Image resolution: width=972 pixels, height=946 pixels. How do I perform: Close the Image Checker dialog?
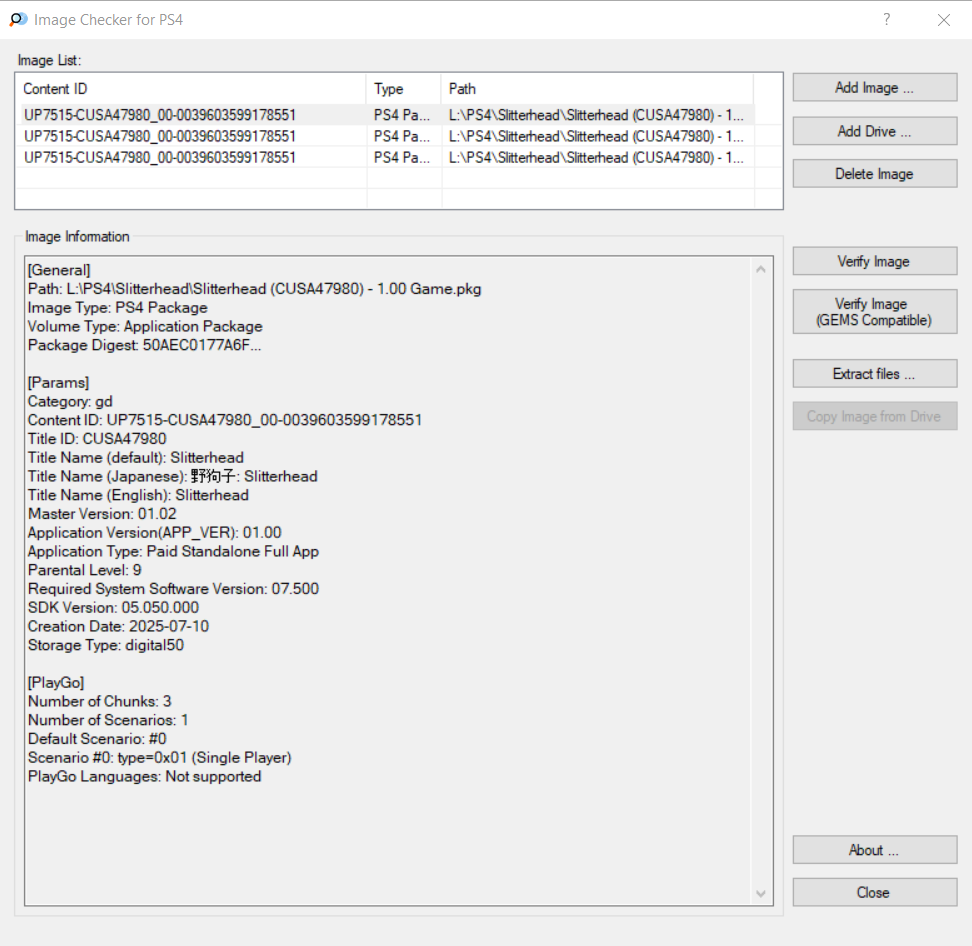click(x=875, y=893)
